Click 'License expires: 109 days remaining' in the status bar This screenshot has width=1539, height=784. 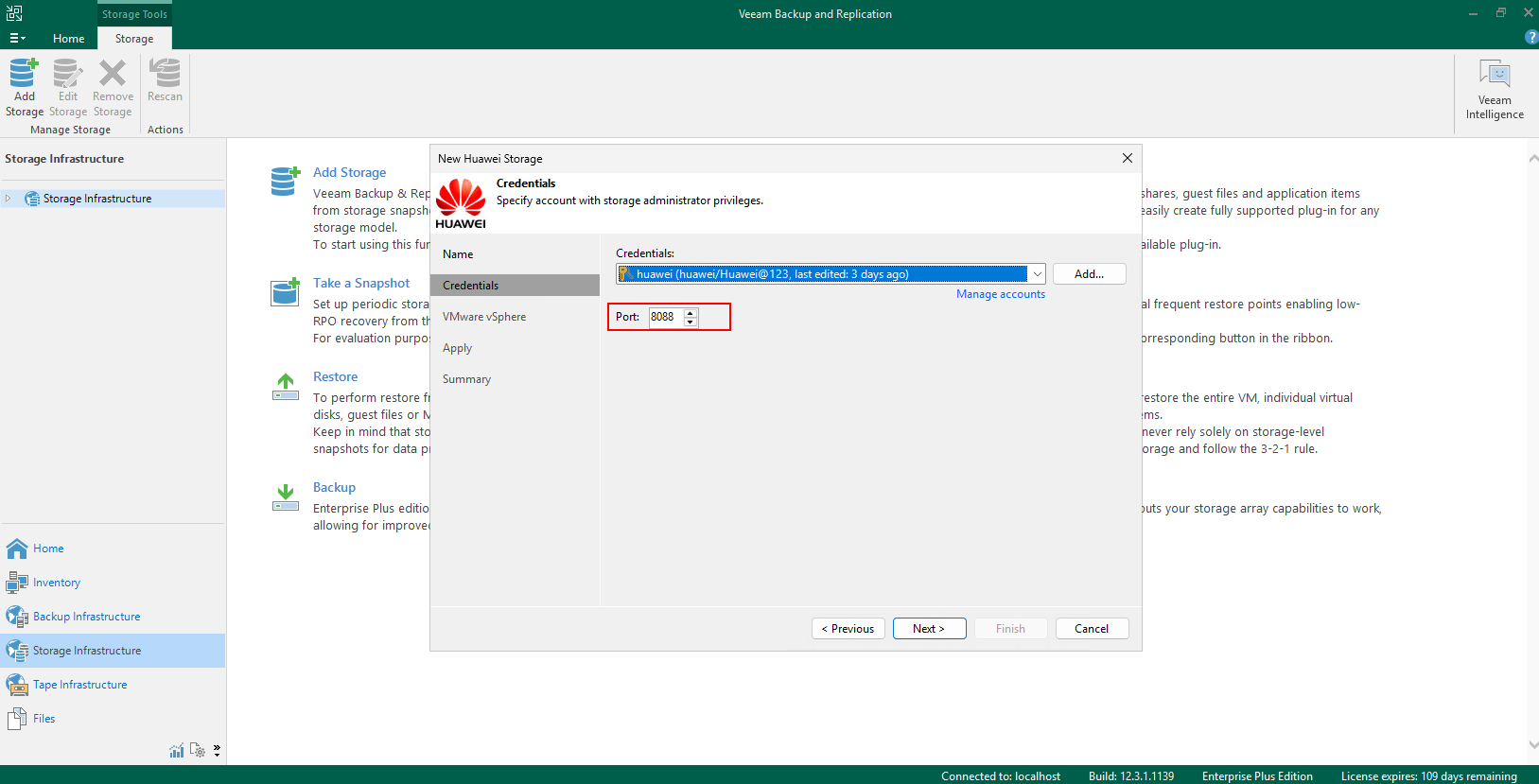tap(1428, 776)
